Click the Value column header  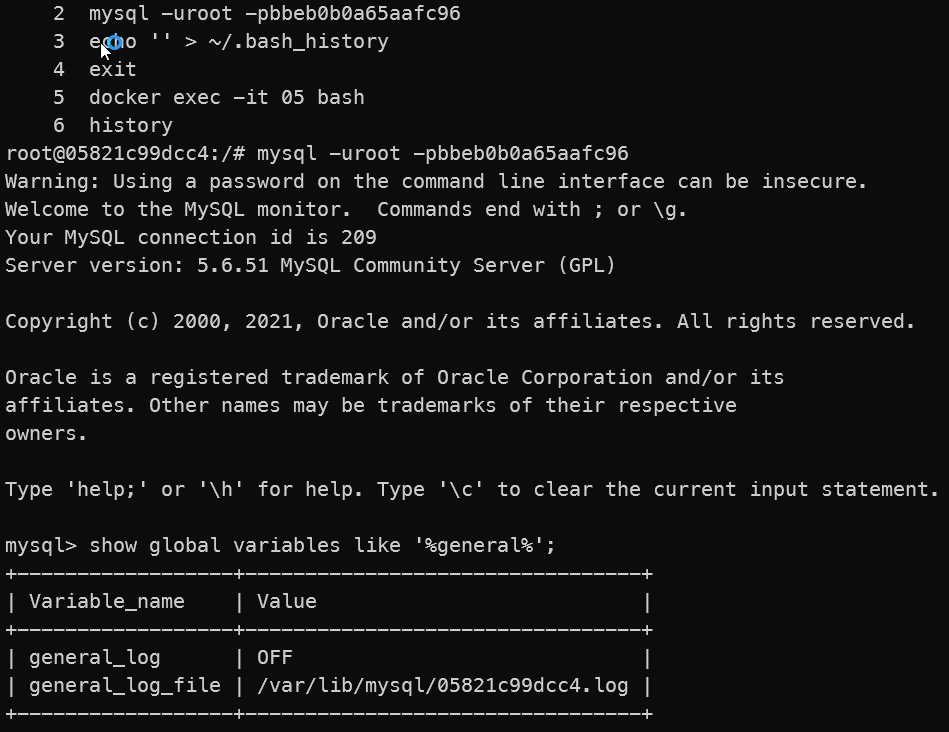pos(287,602)
